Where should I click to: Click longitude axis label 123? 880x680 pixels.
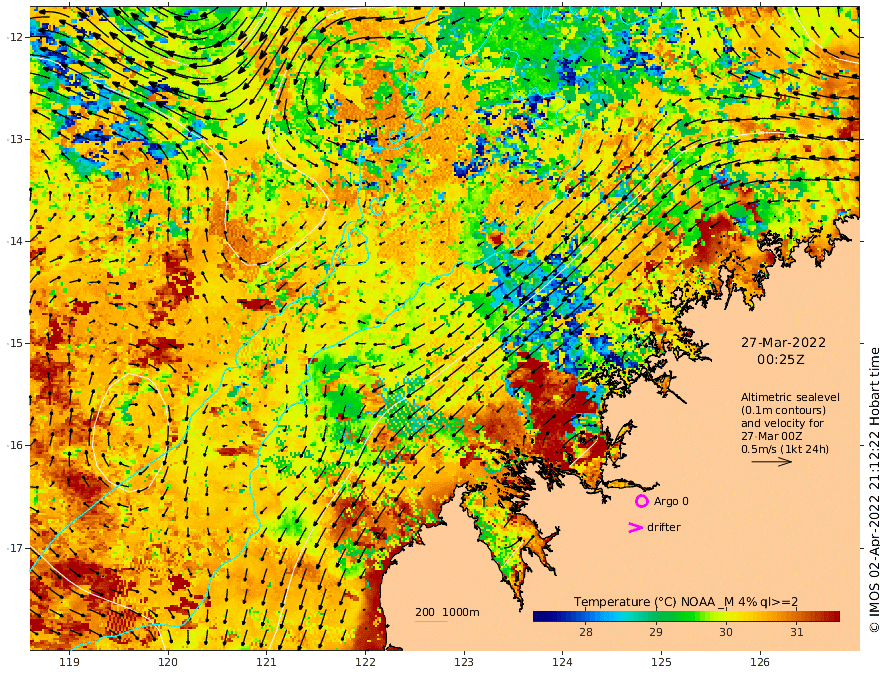(464, 662)
